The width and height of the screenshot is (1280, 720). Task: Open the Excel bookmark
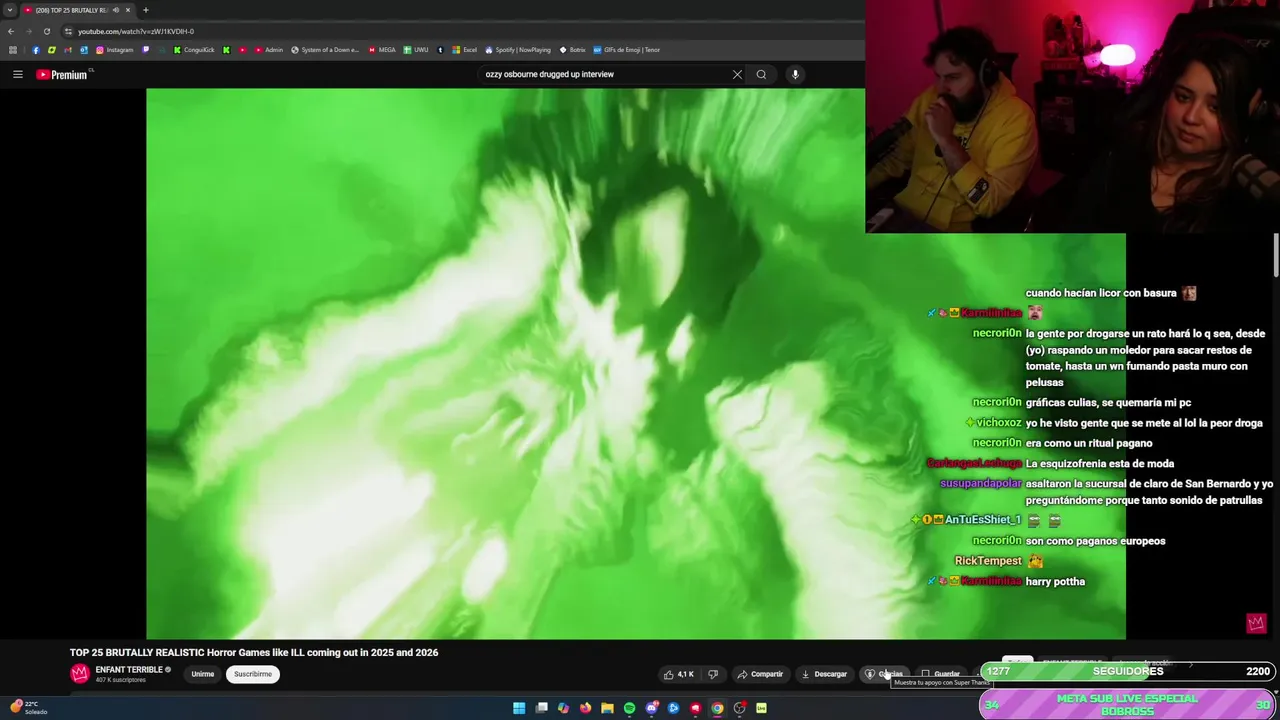(465, 49)
